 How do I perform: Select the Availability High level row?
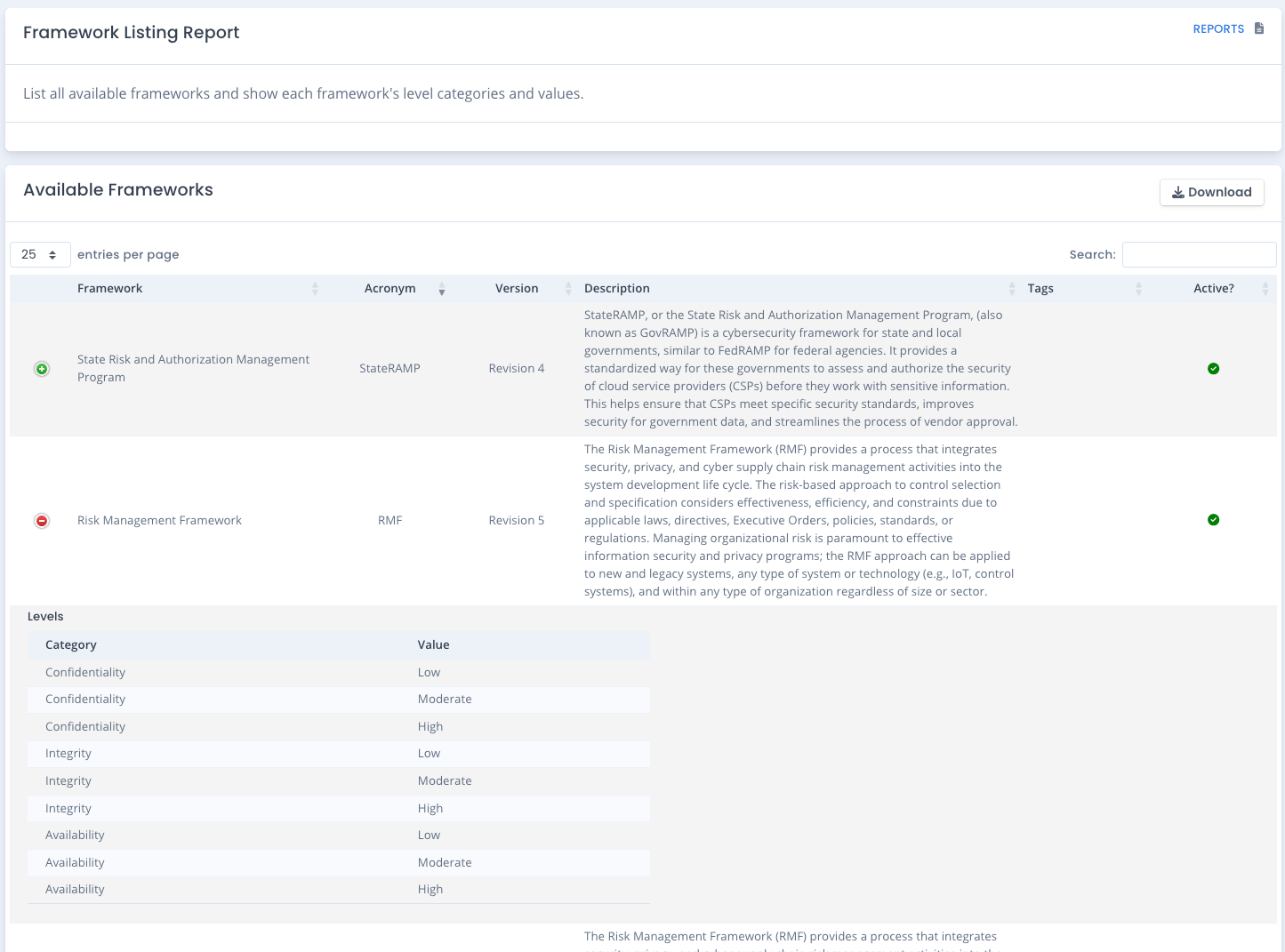338,889
